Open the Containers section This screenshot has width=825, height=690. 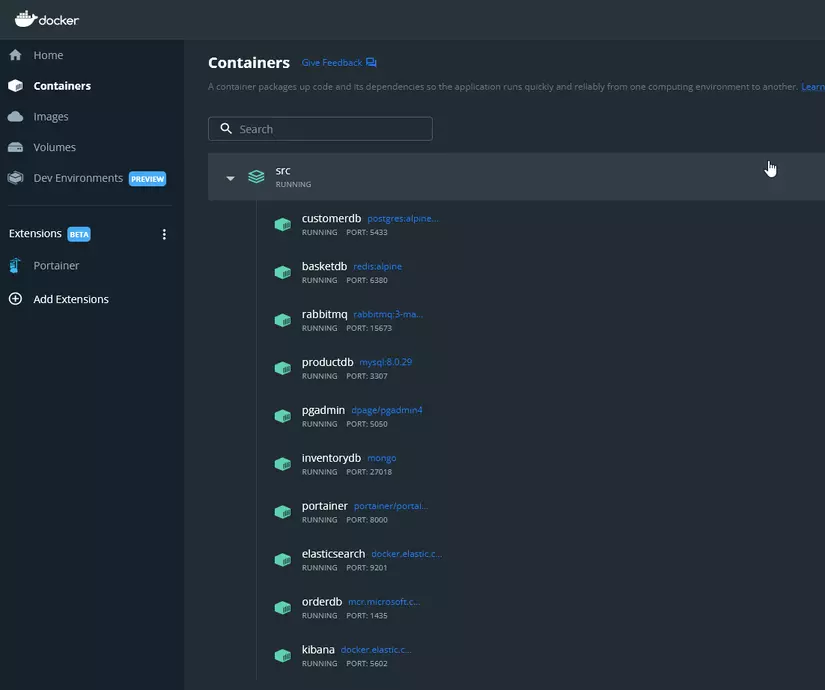(62, 86)
